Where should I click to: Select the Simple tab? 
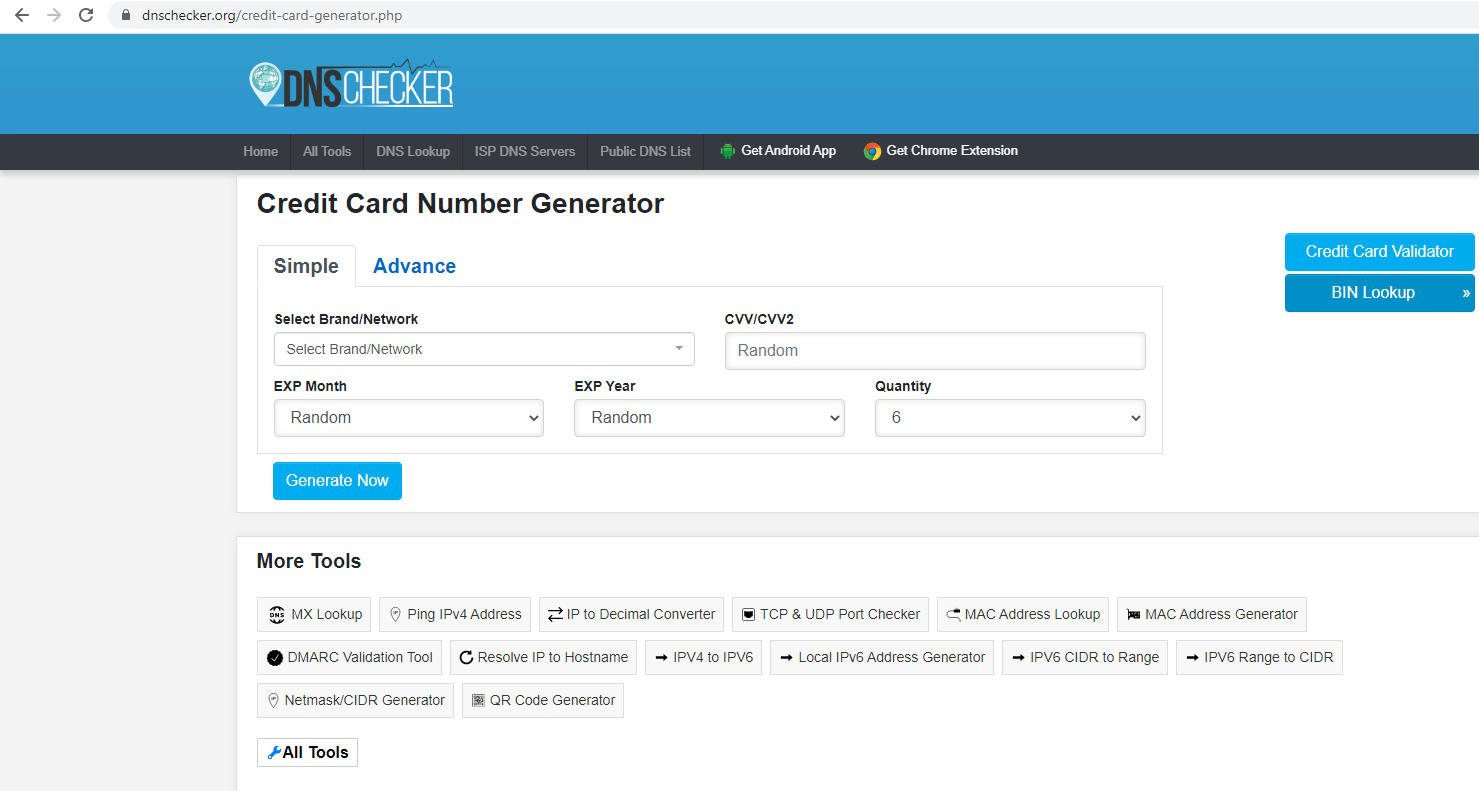click(306, 266)
